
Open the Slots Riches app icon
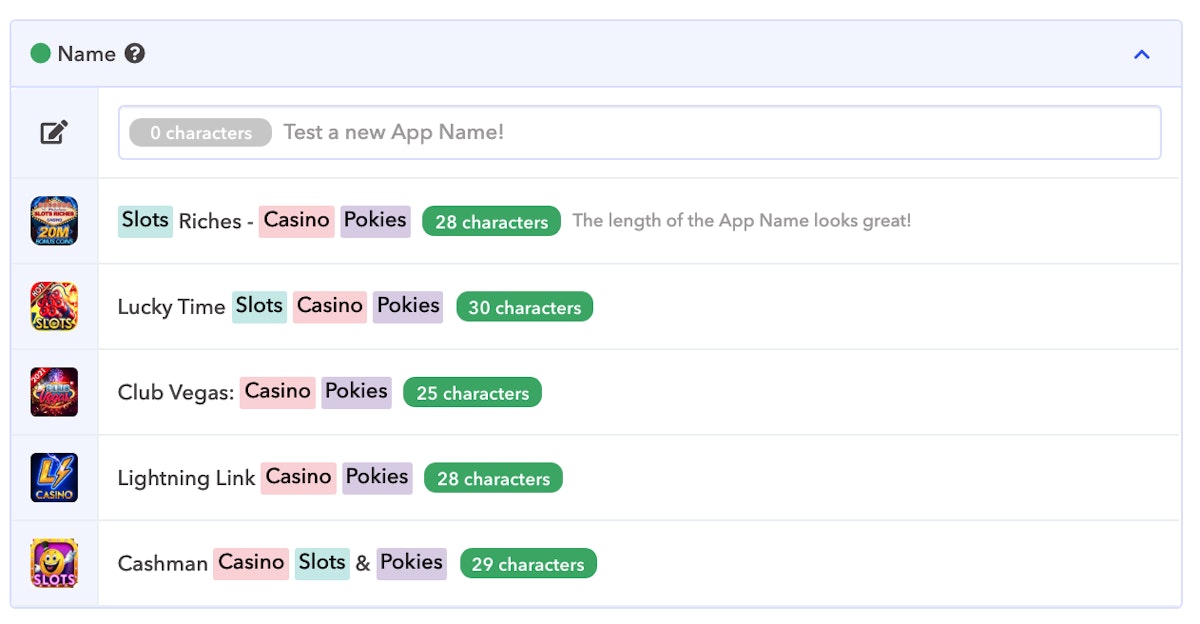click(54, 221)
